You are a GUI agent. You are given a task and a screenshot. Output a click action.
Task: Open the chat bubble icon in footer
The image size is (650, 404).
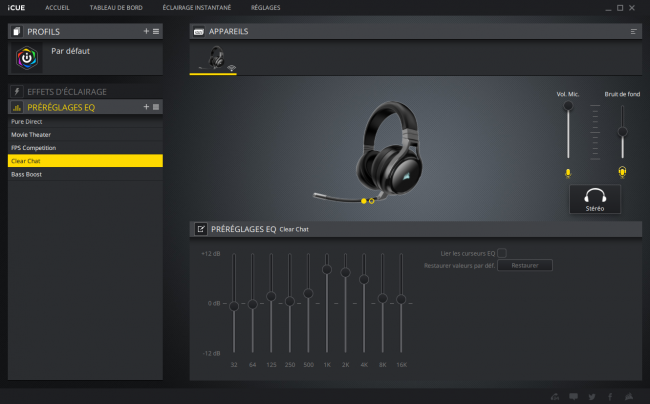tap(573, 397)
